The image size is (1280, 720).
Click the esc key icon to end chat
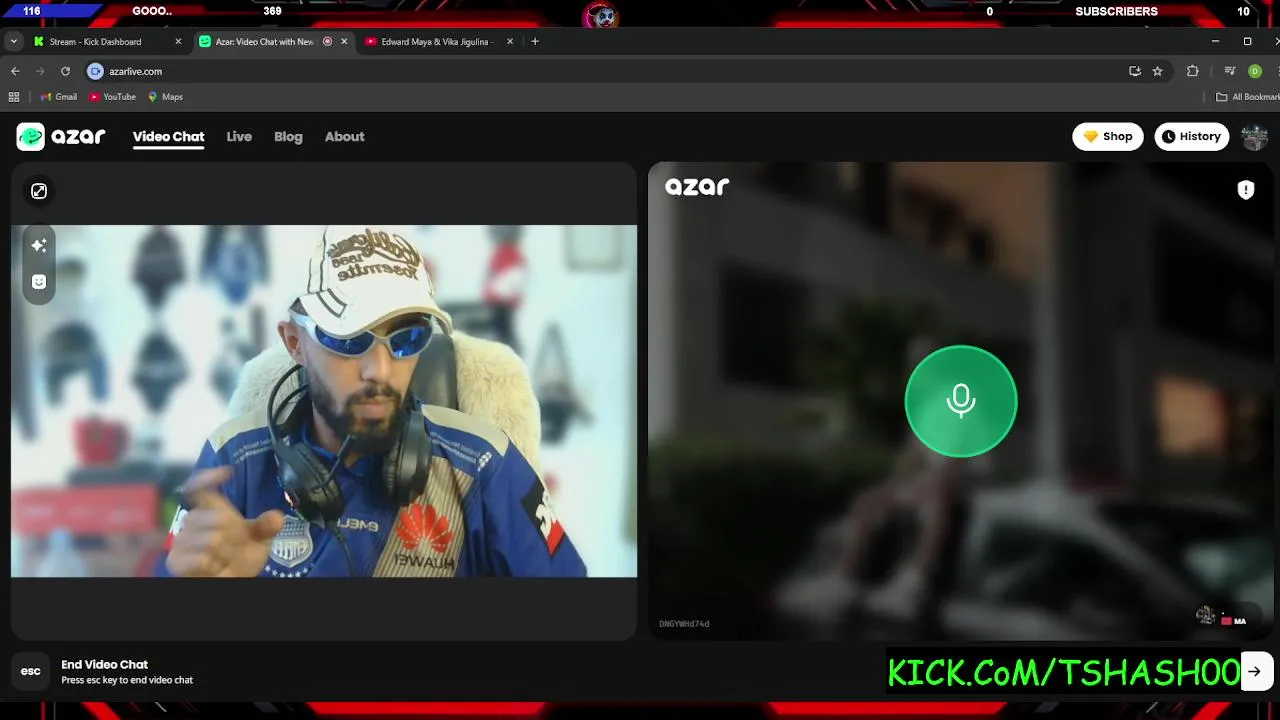pos(31,672)
